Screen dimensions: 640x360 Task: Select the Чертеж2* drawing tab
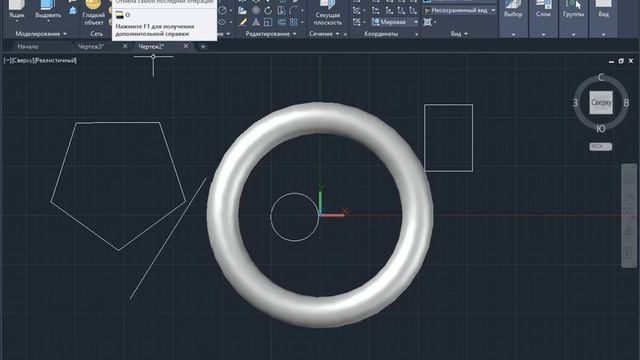151,47
